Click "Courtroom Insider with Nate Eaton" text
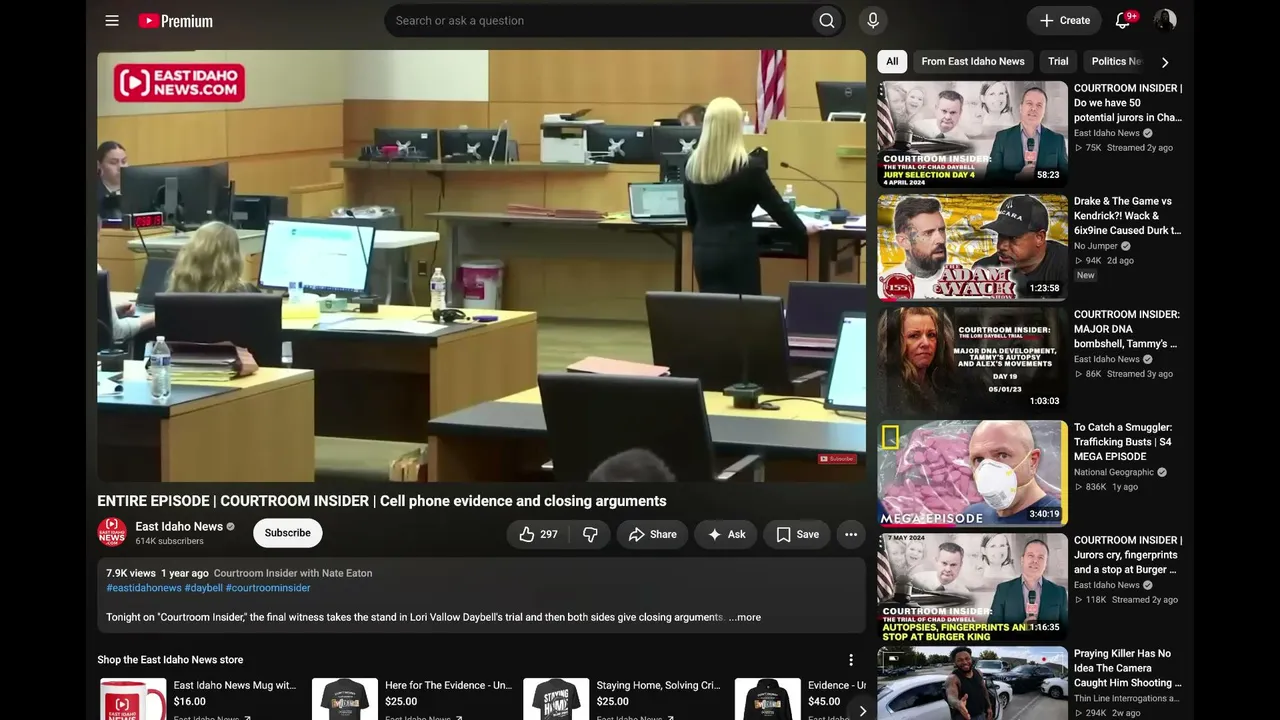 [293, 573]
